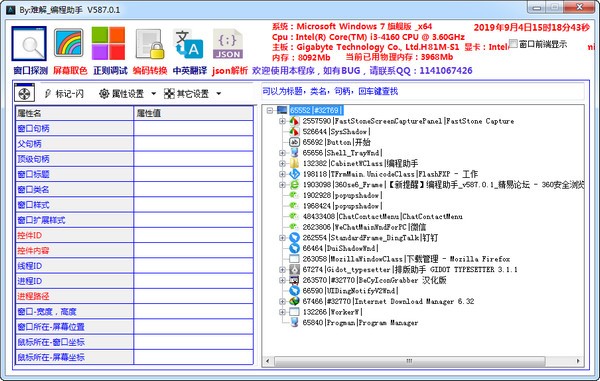Expand the FastStone Capture tree node
The height and width of the screenshot is (381, 600).
click(282, 121)
